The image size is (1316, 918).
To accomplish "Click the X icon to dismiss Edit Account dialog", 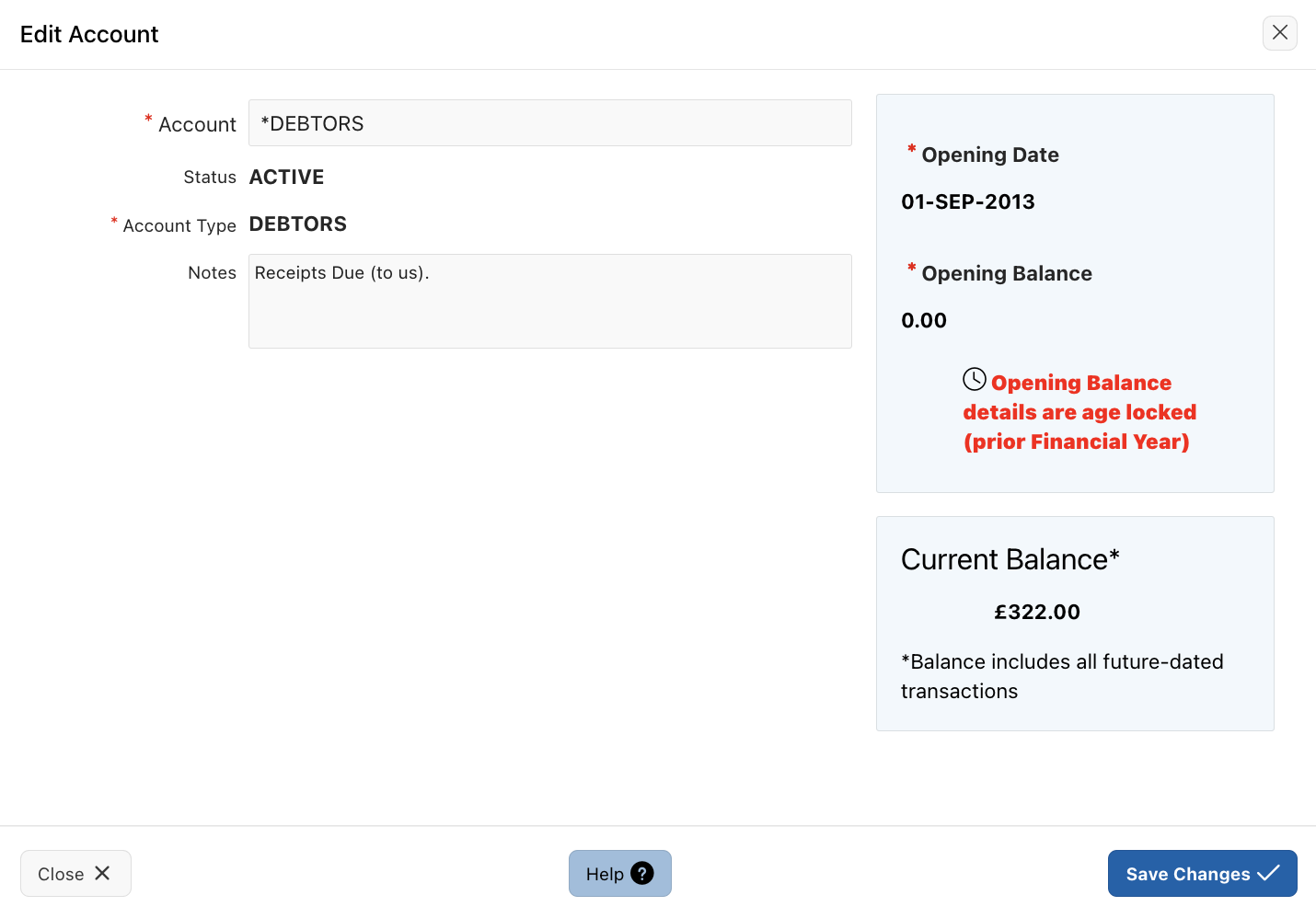I will pos(1280,33).
